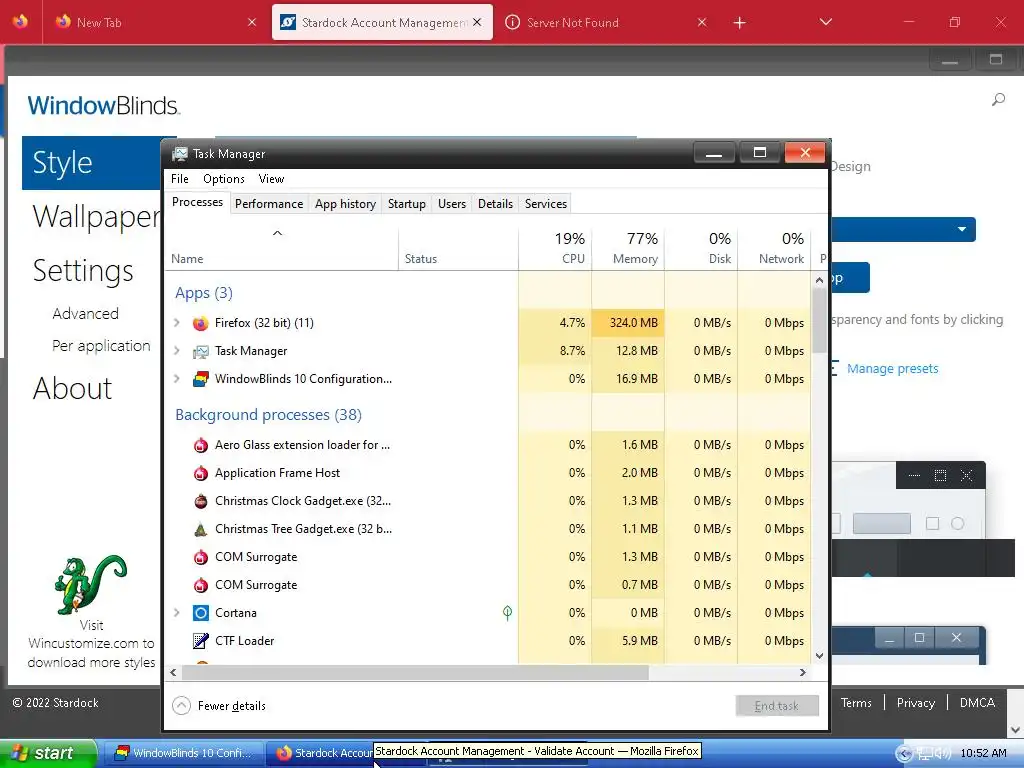Open the Manage presets link

coord(892,368)
